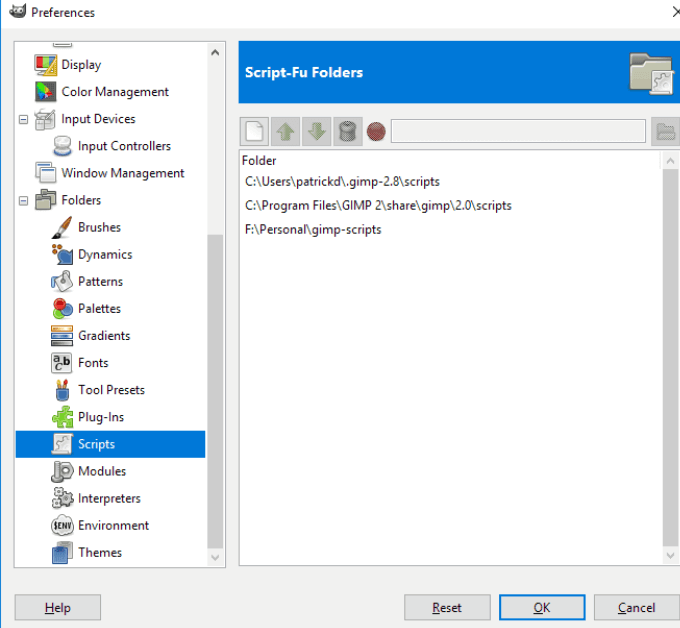Click the Palettes colored circles icon
Image resolution: width=680 pixels, height=628 pixels.
[x=62, y=309]
